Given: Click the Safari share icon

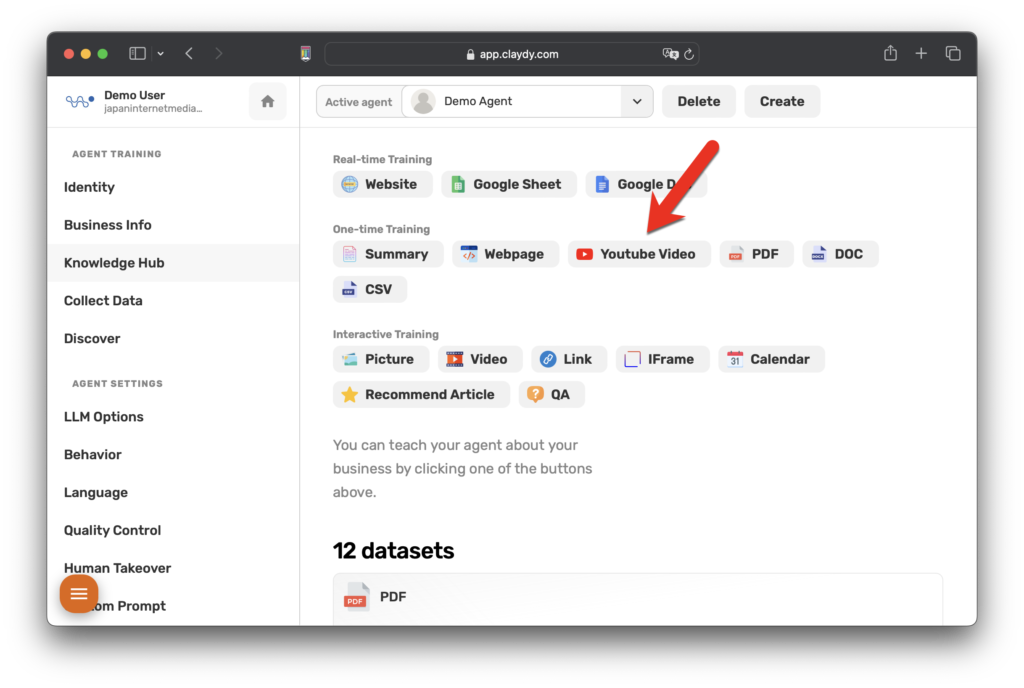Looking at the screenshot, I should click(890, 54).
